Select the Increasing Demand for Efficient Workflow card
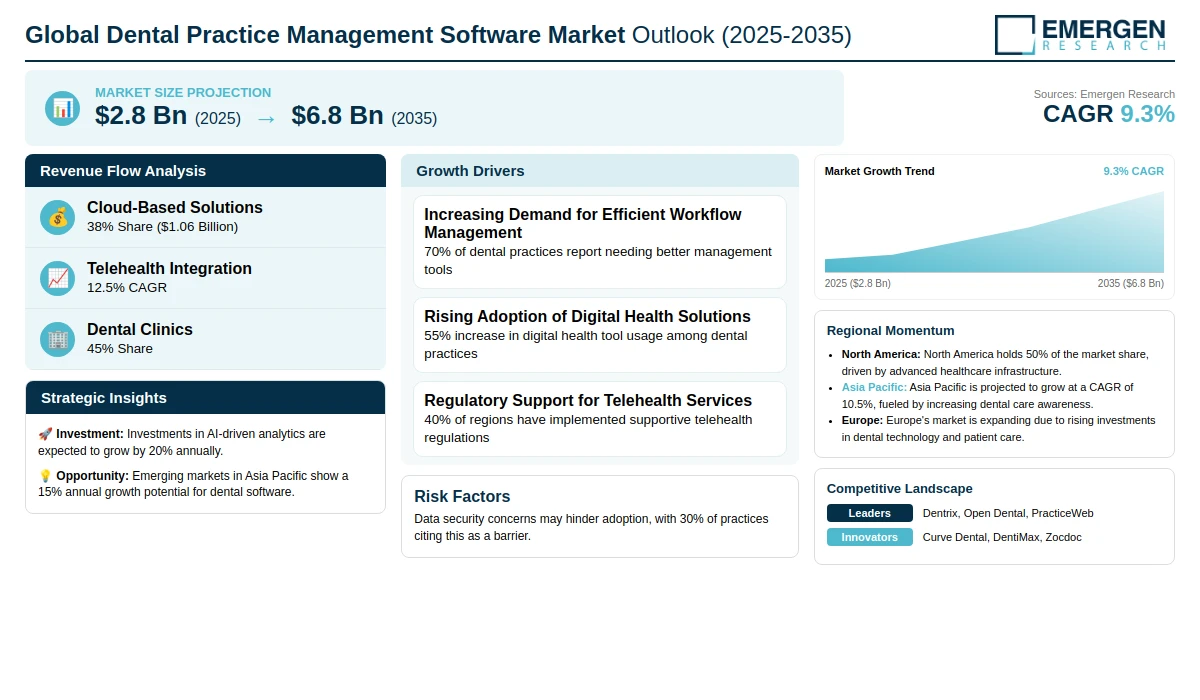Viewport: 1200px width, 700px height. click(x=599, y=241)
